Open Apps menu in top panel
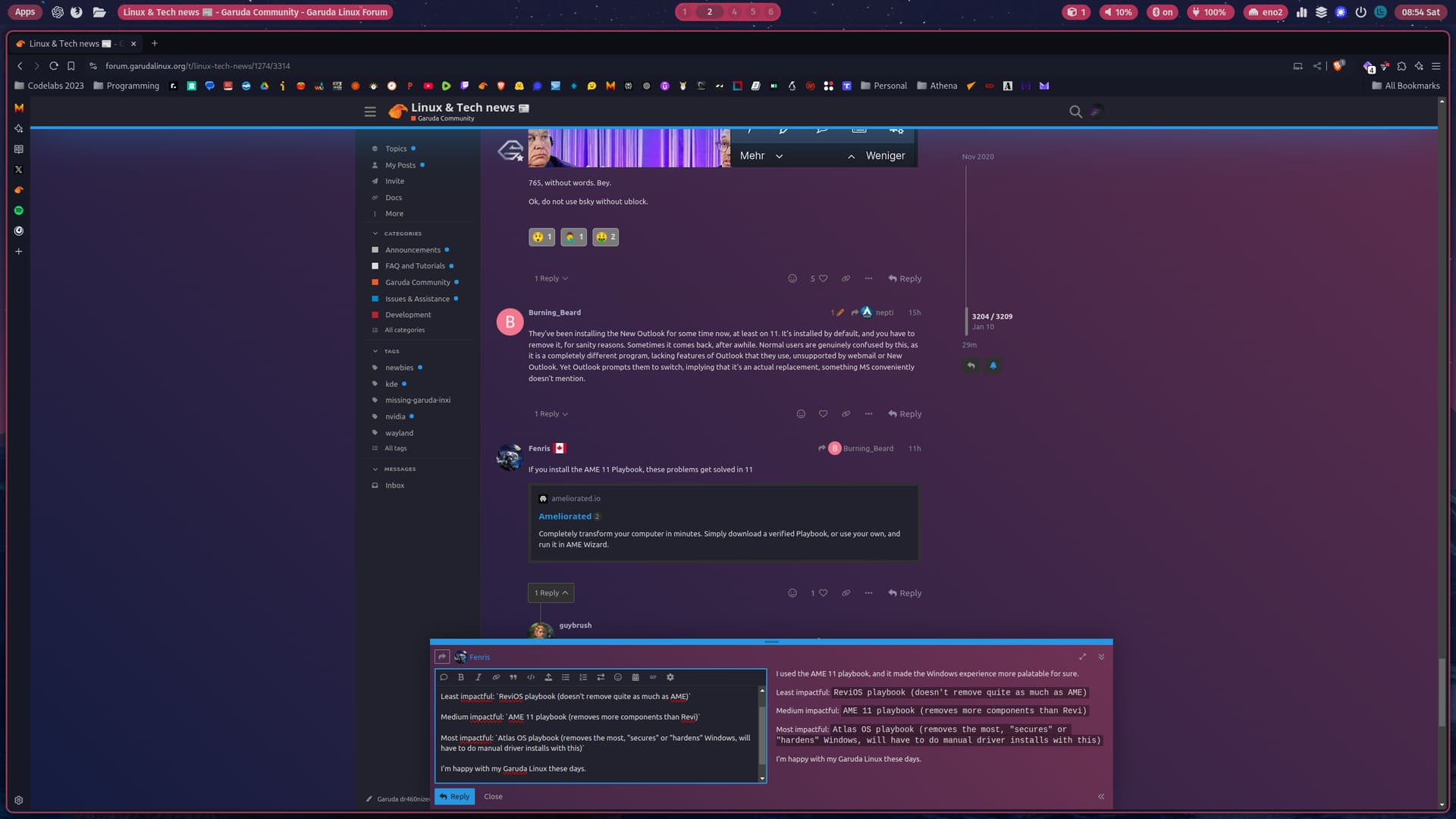 pos(24,12)
